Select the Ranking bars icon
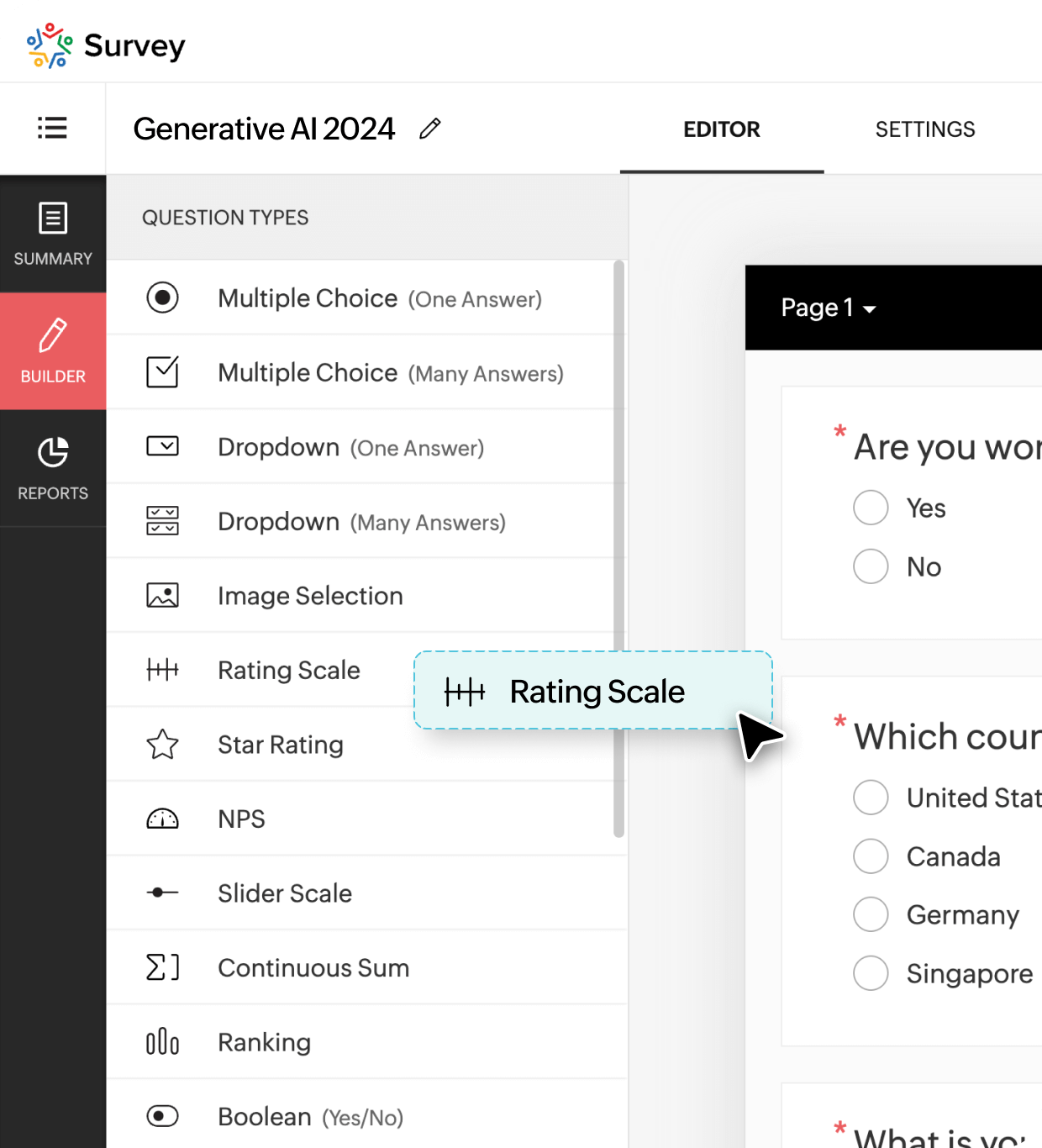This screenshot has height=1148, width=1042. (162, 1042)
